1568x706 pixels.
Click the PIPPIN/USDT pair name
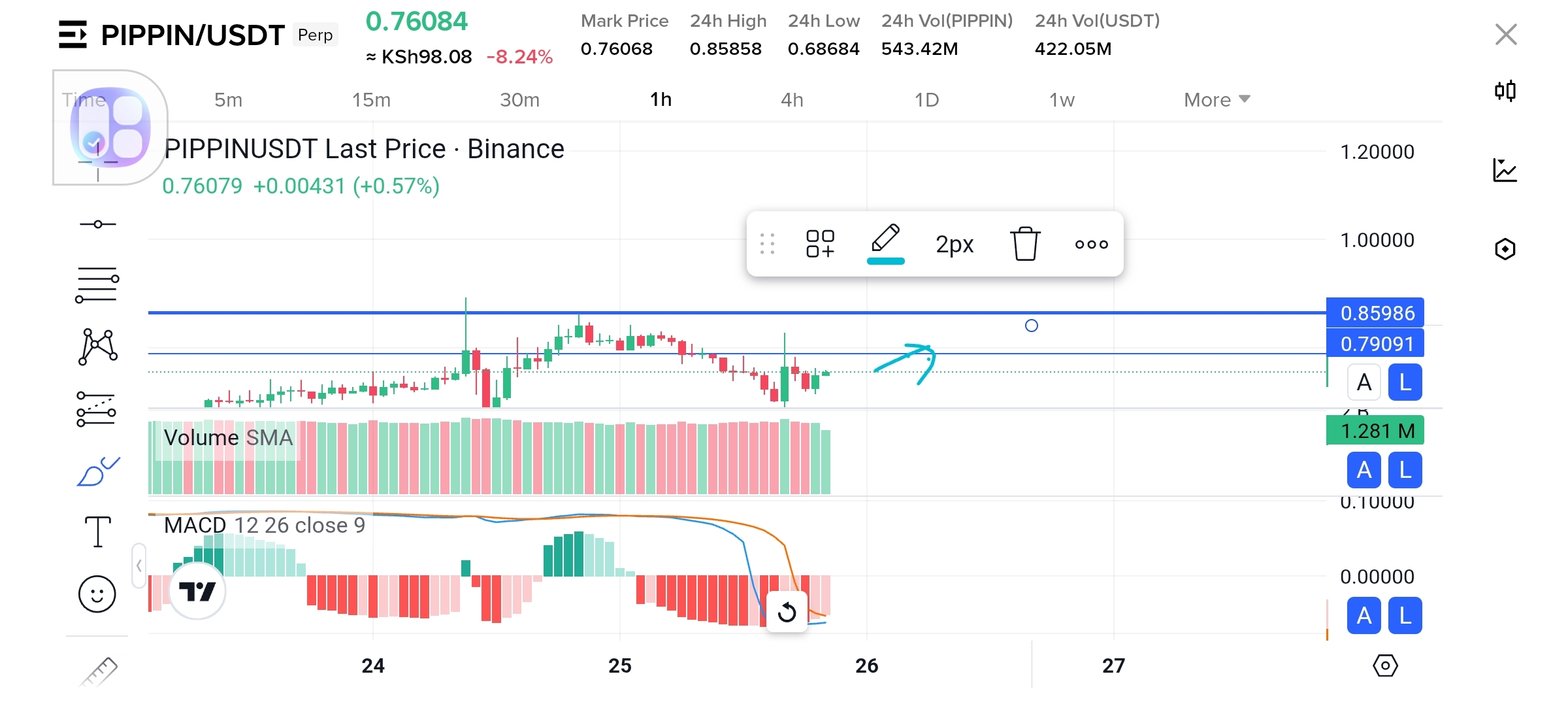(x=193, y=35)
